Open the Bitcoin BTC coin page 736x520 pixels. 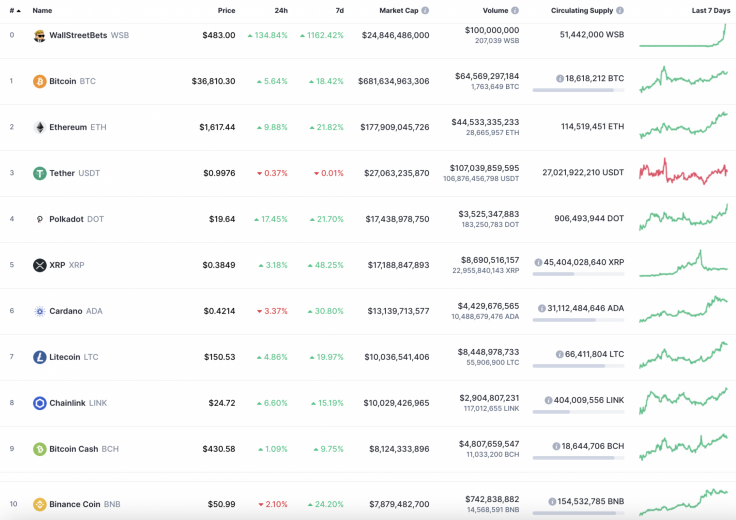point(72,81)
